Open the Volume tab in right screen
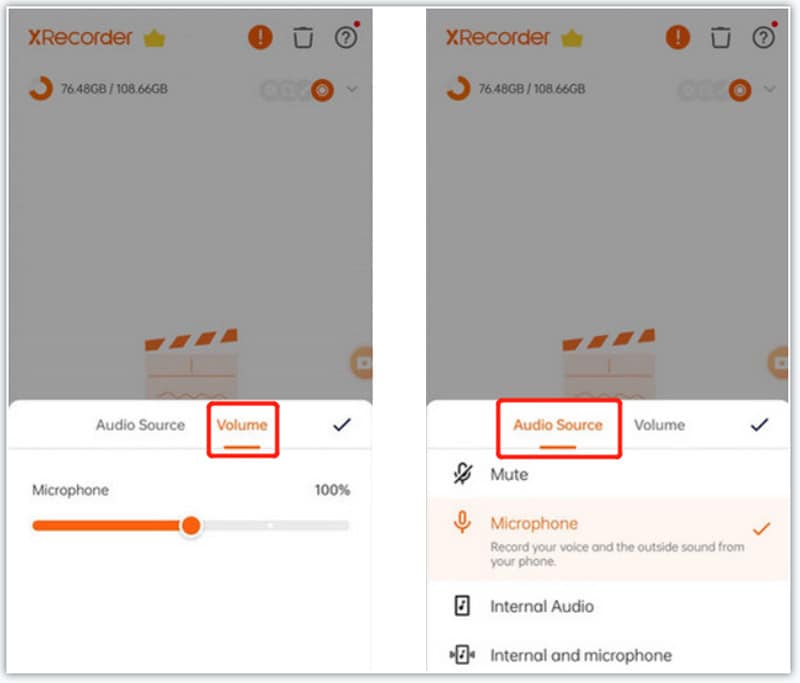The width and height of the screenshot is (800, 683). [659, 425]
